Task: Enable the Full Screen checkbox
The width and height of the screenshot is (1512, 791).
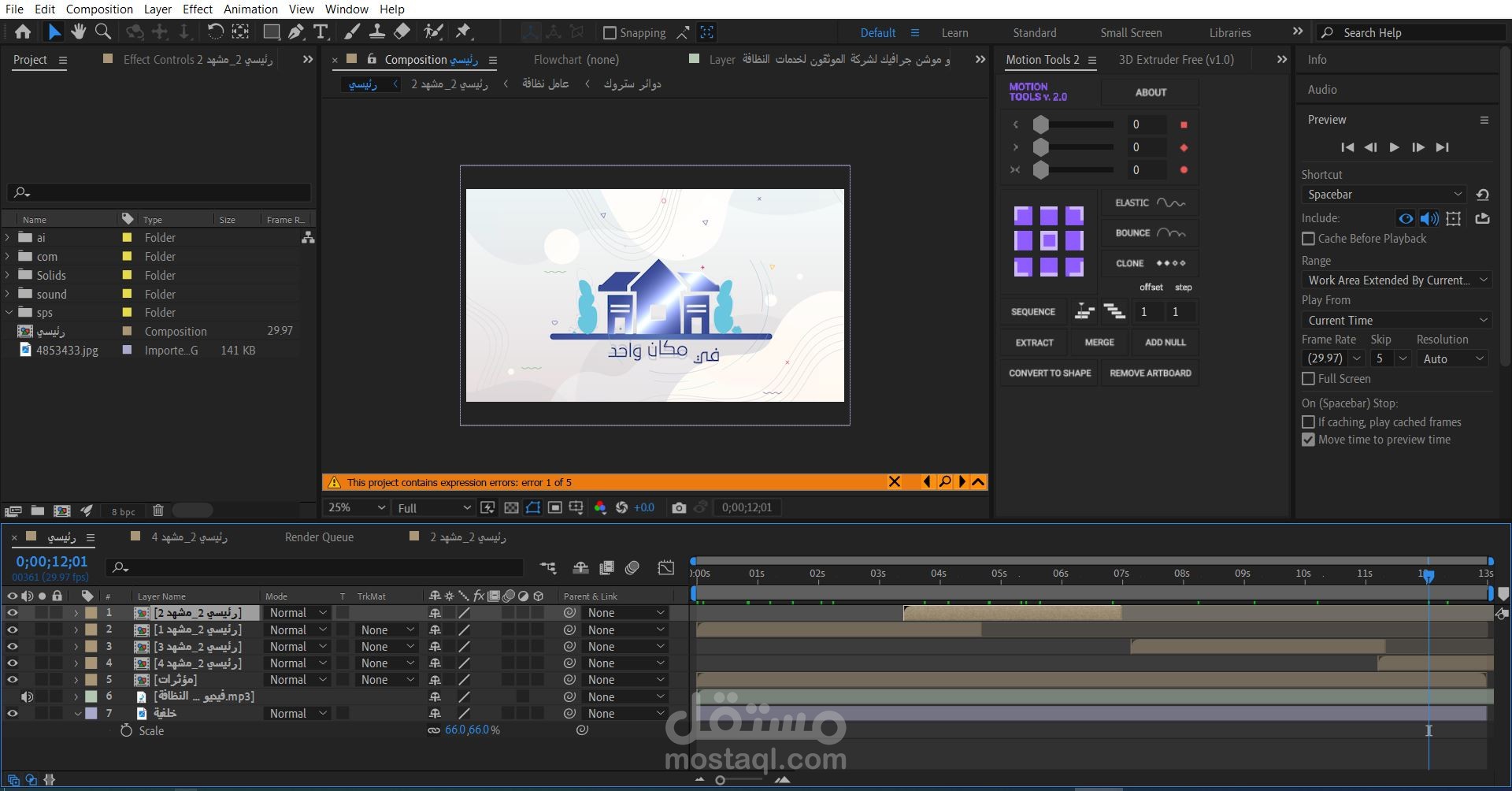Action: click(1309, 379)
